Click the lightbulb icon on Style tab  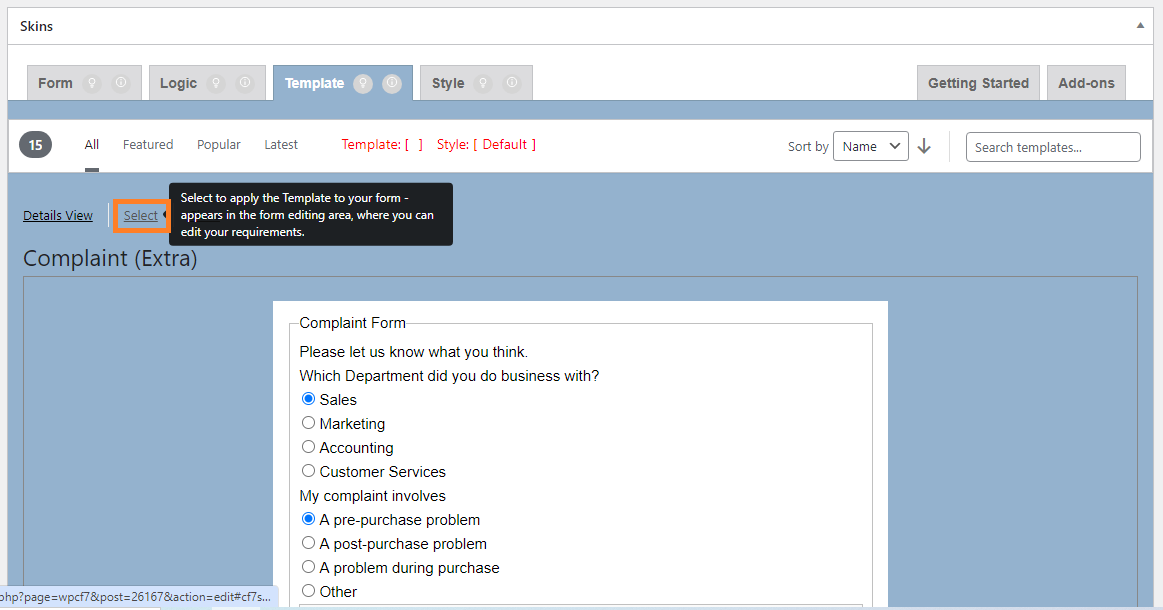point(483,83)
